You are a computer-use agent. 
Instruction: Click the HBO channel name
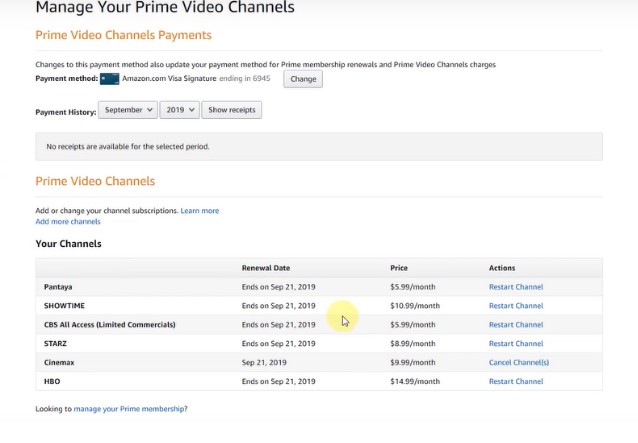52,382
